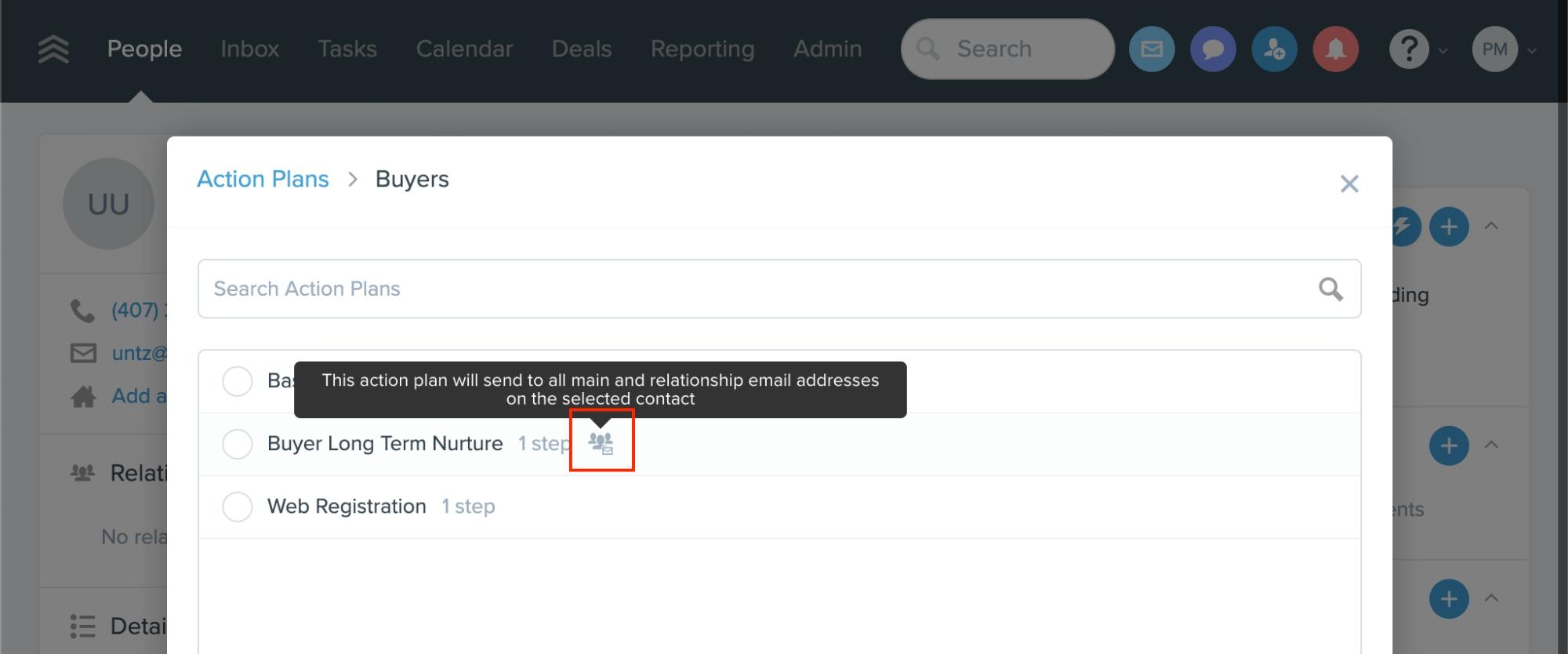
Task: Go to the Calendar tab
Action: click(464, 49)
